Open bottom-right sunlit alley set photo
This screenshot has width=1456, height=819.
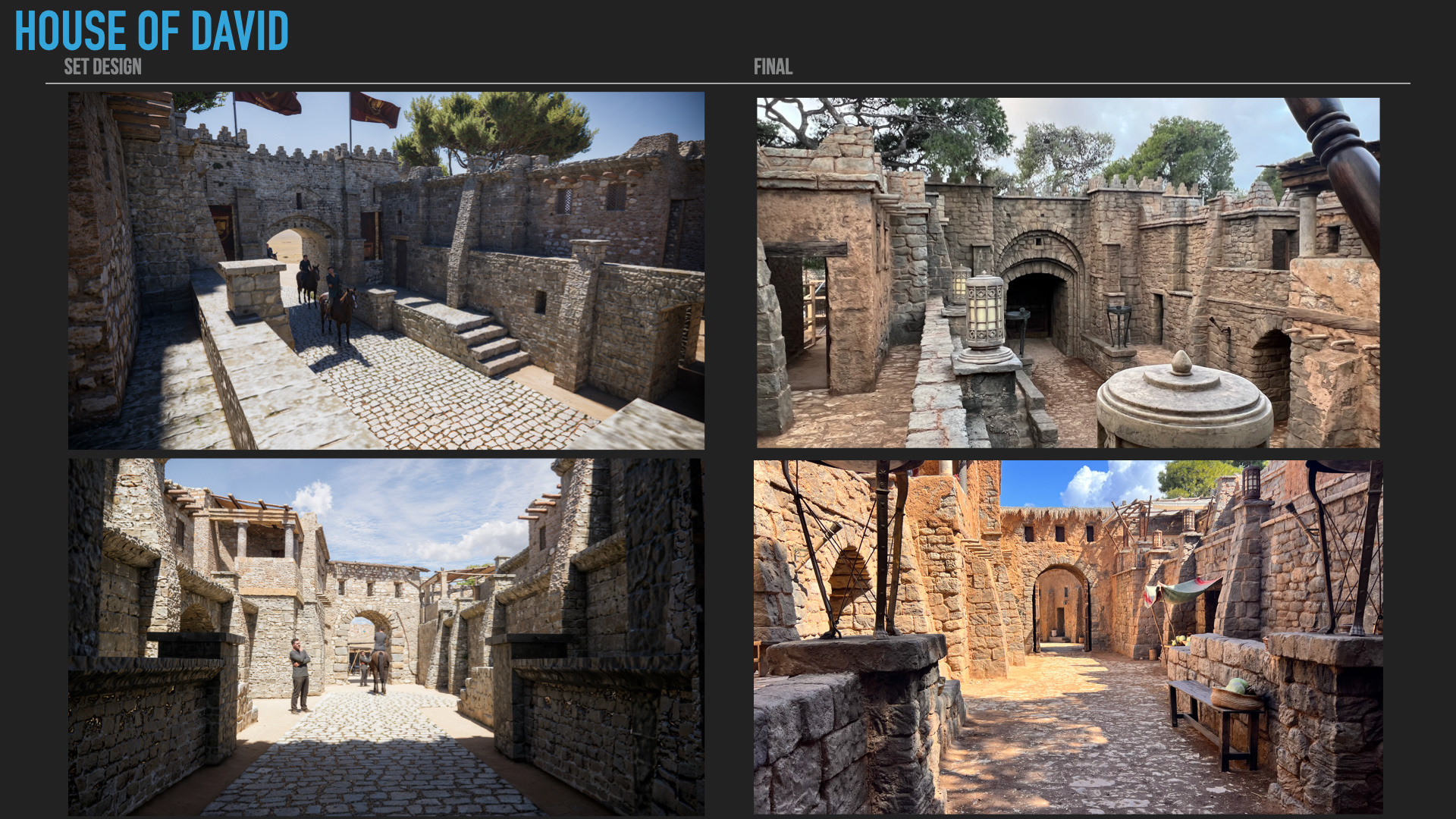point(1068,636)
